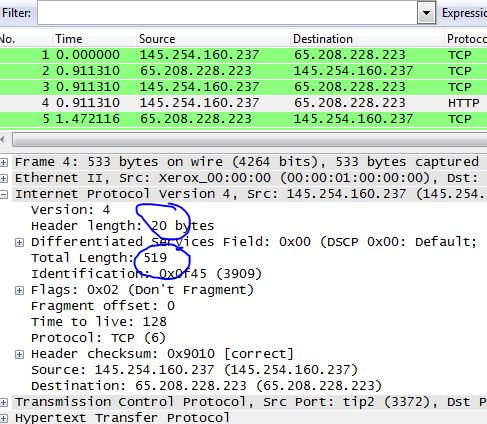Click destination 65.208.228.223 in packet 1 row
487x424 pixels.
[349, 55]
